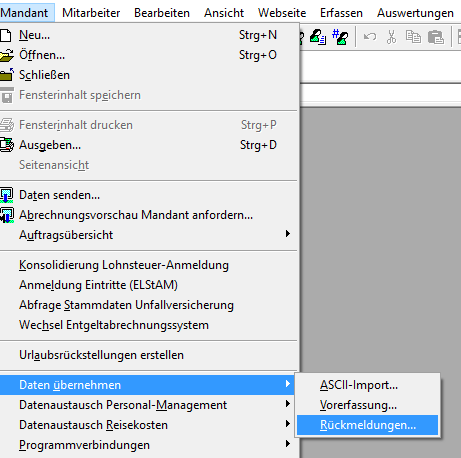Select Schließen menu entry
This screenshot has height=458, width=461.
[148, 75]
